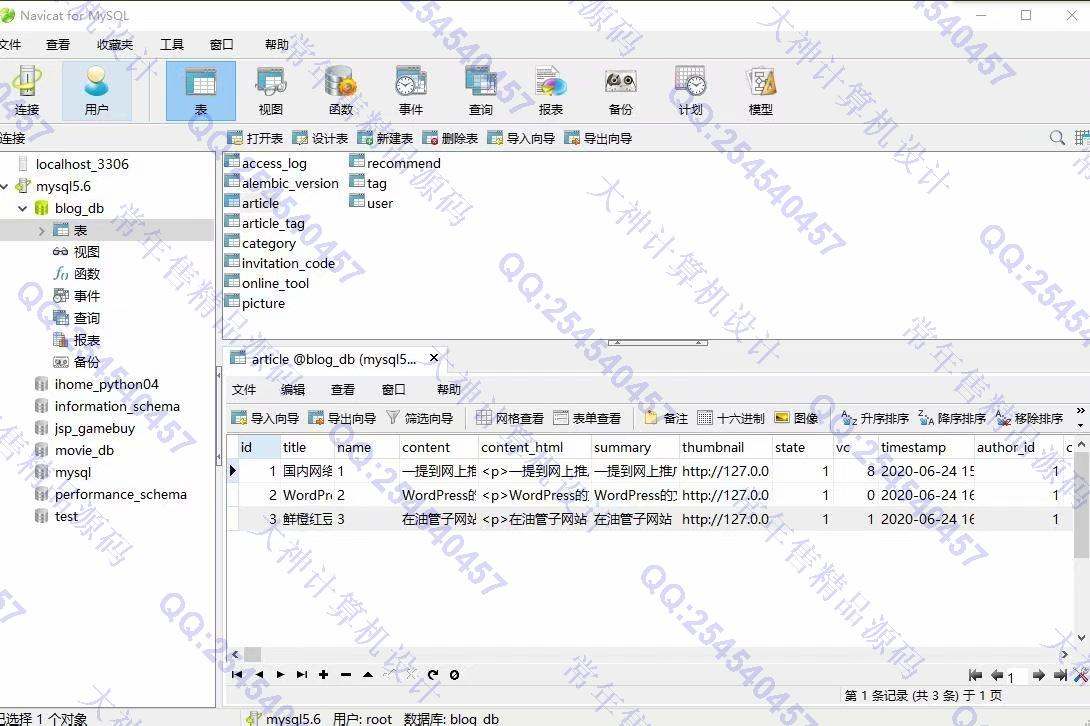Open the 函数 function toolbar icon
Image resolution: width=1090 pixels, height=726 pixels.
pos(341,91)
